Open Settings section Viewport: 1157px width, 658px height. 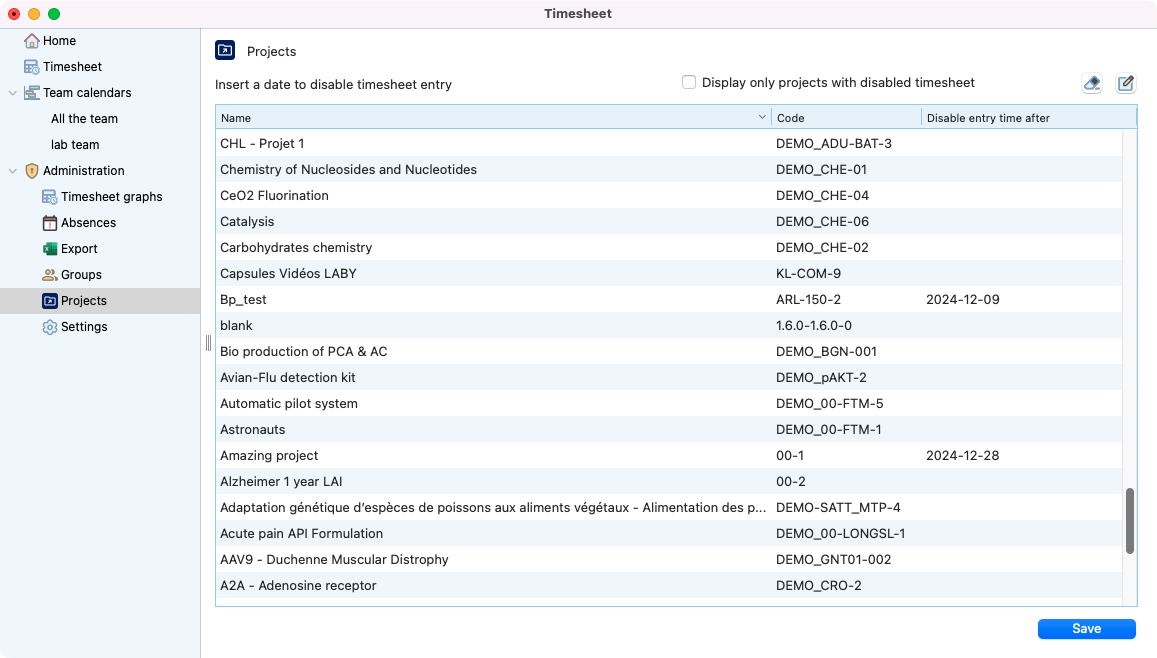coord(84,327)
